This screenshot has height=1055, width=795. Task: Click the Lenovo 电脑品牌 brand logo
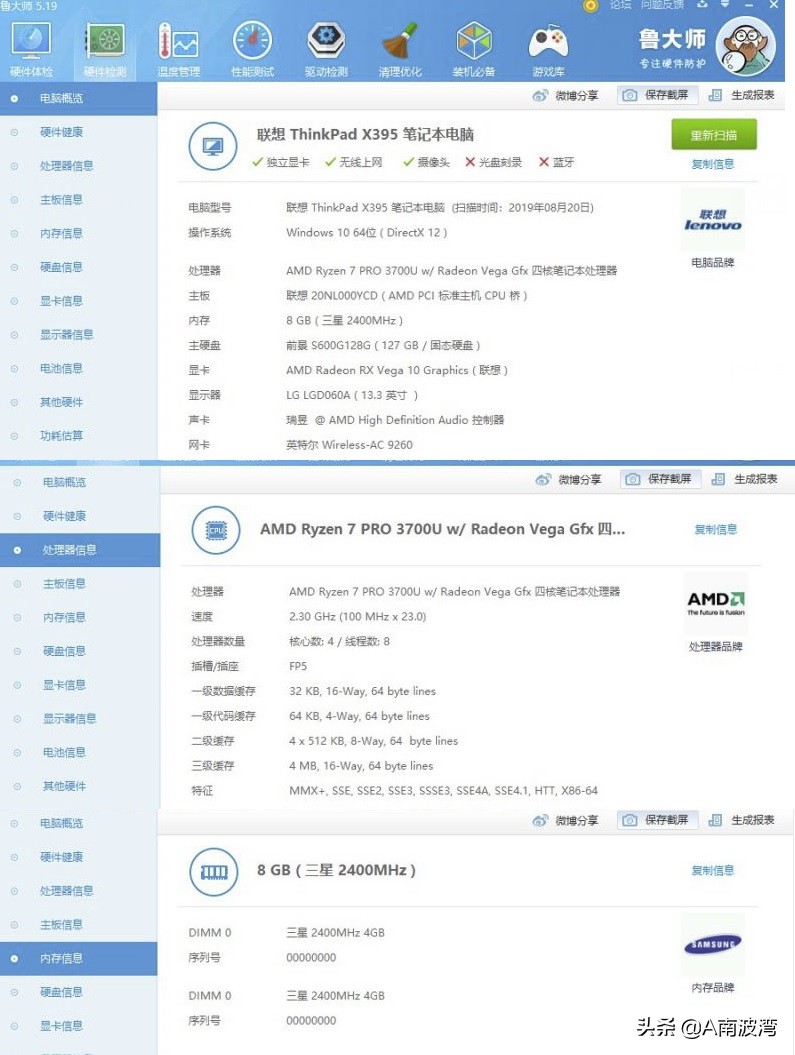(x=712, y=220)
